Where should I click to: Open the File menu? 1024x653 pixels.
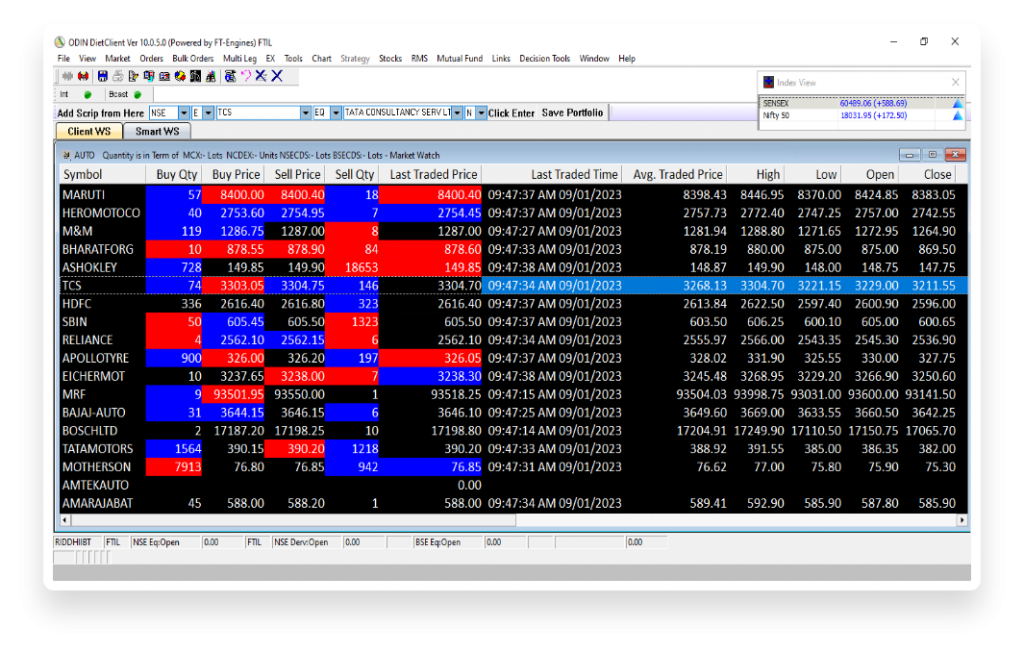coord(63,59)
